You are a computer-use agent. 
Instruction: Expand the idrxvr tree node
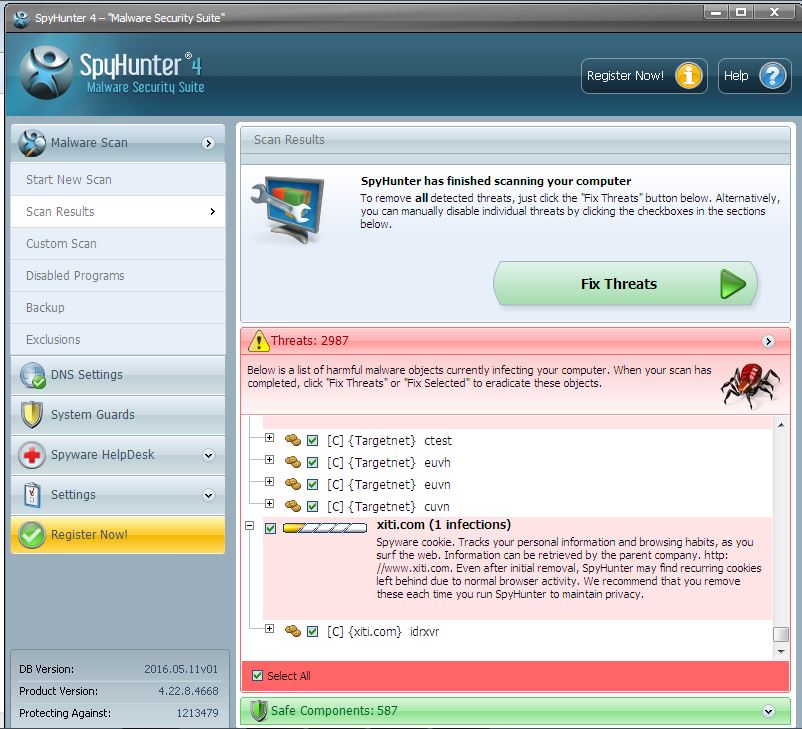point(270,628)
